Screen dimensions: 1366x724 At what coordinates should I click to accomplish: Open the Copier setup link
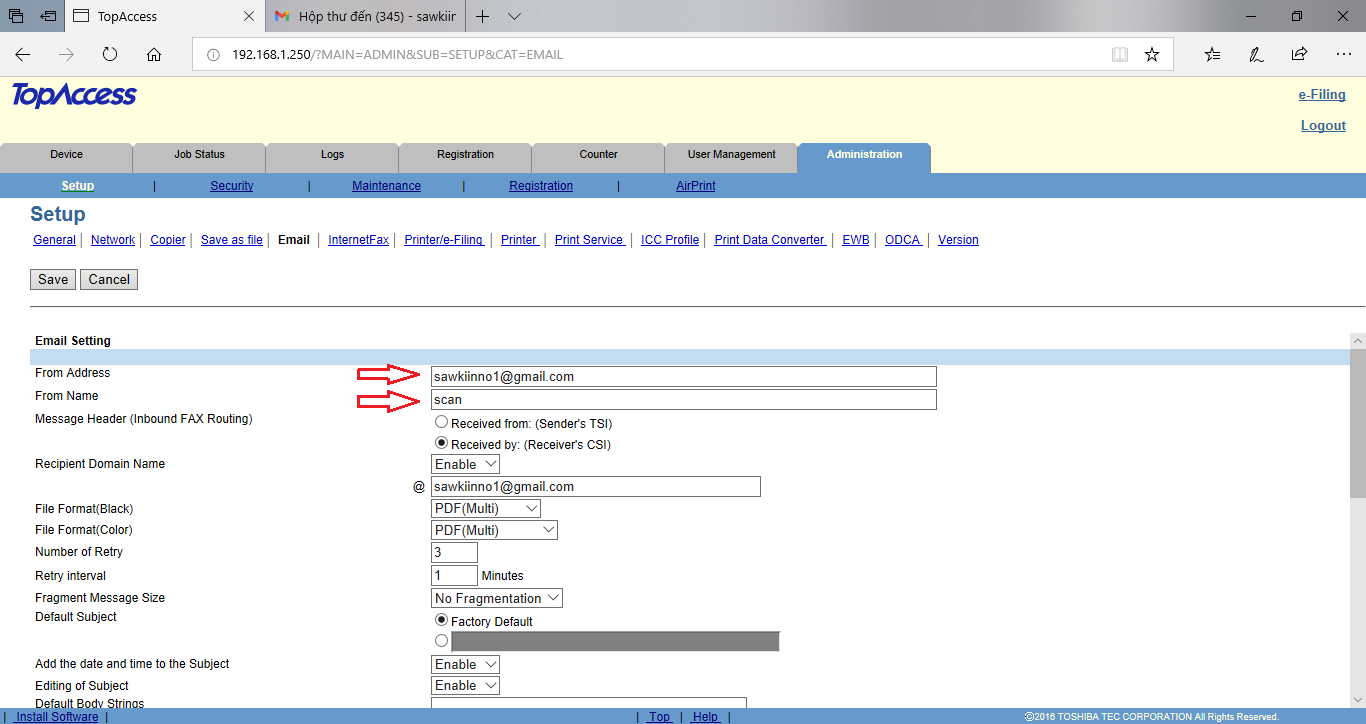point(168,240)
